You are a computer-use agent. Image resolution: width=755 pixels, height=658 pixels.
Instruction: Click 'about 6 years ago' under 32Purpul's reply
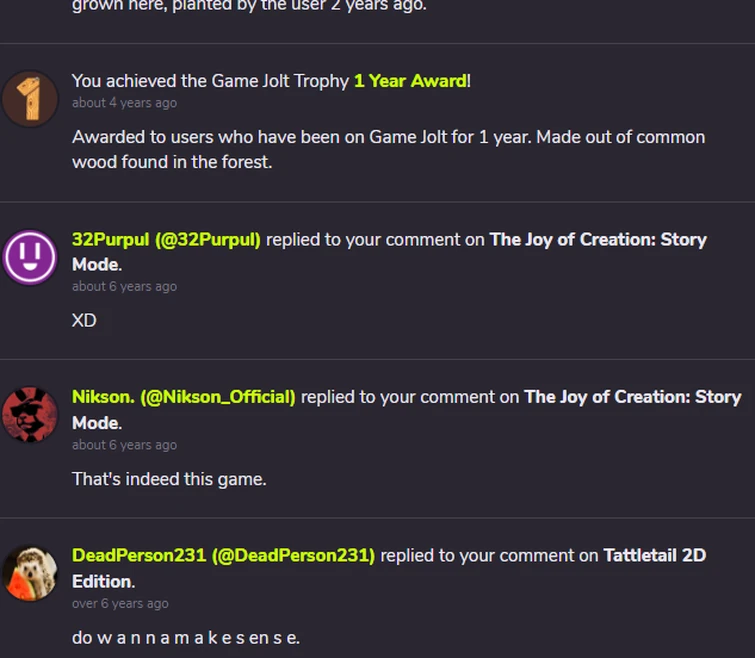coord(124,286)
